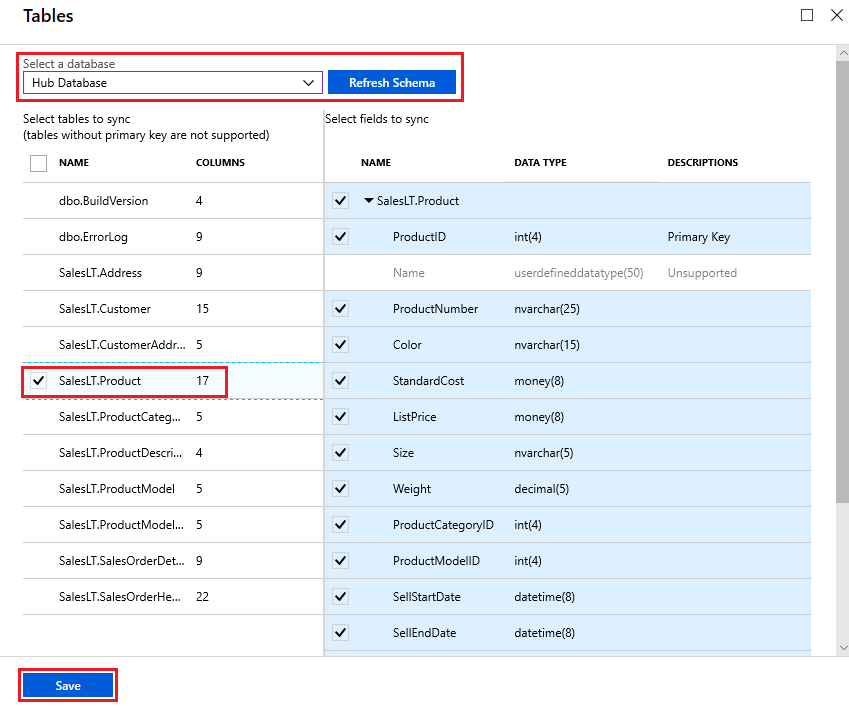Viewport: 849px width, 707px height.
Task: Click the Refresh Schema button
Action: point(392,82)
